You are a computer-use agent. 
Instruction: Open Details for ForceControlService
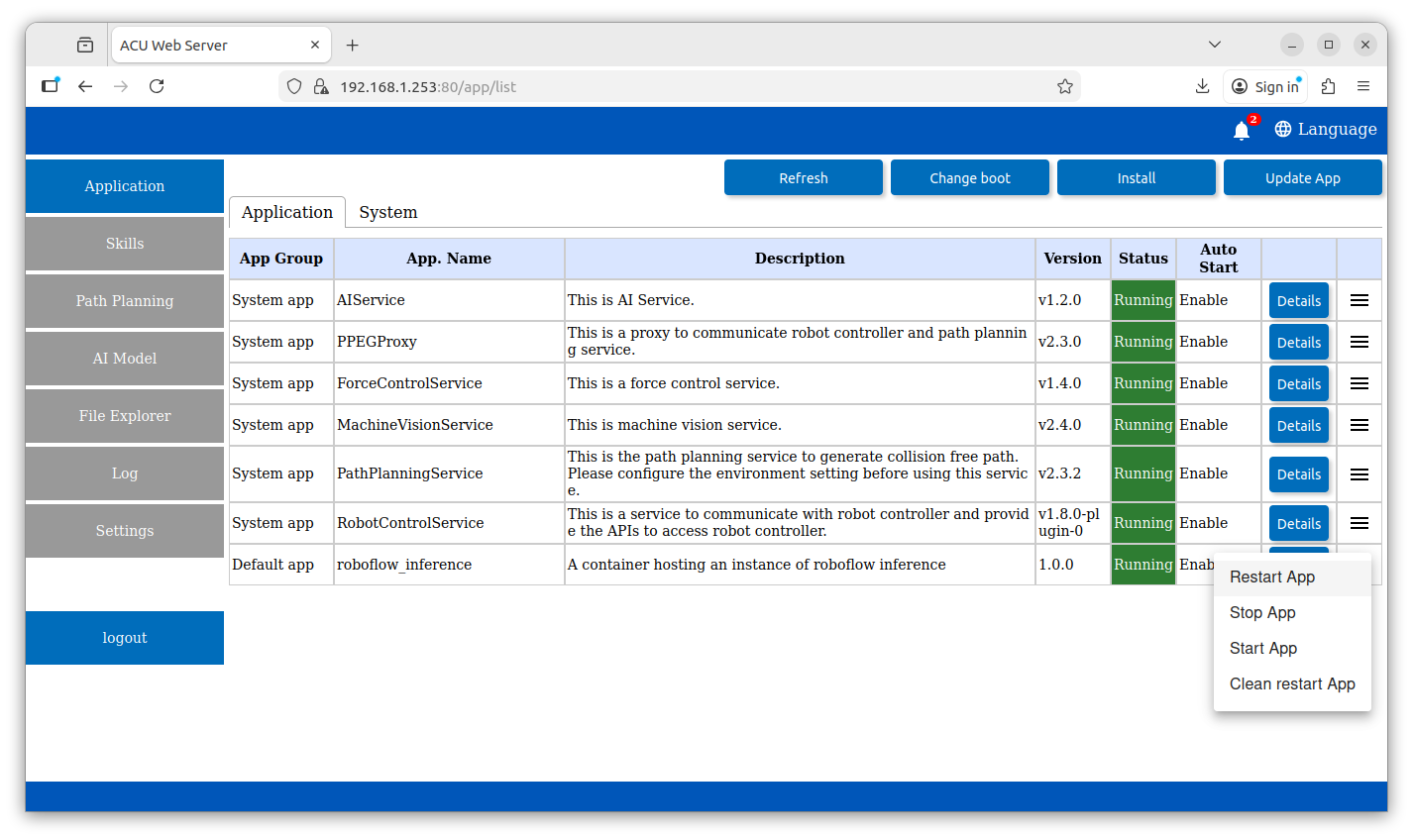[x=1299, y=384]
